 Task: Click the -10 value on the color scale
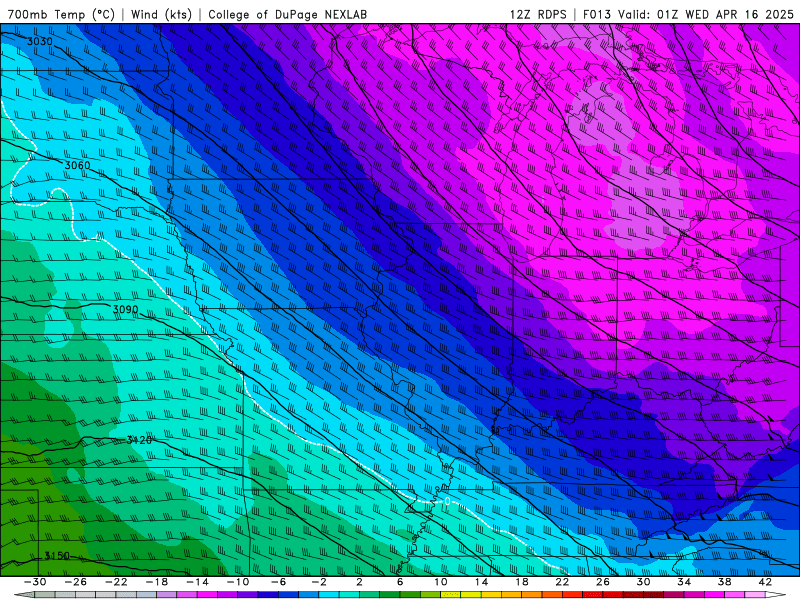pyautogui.click(x=238, y=582)
